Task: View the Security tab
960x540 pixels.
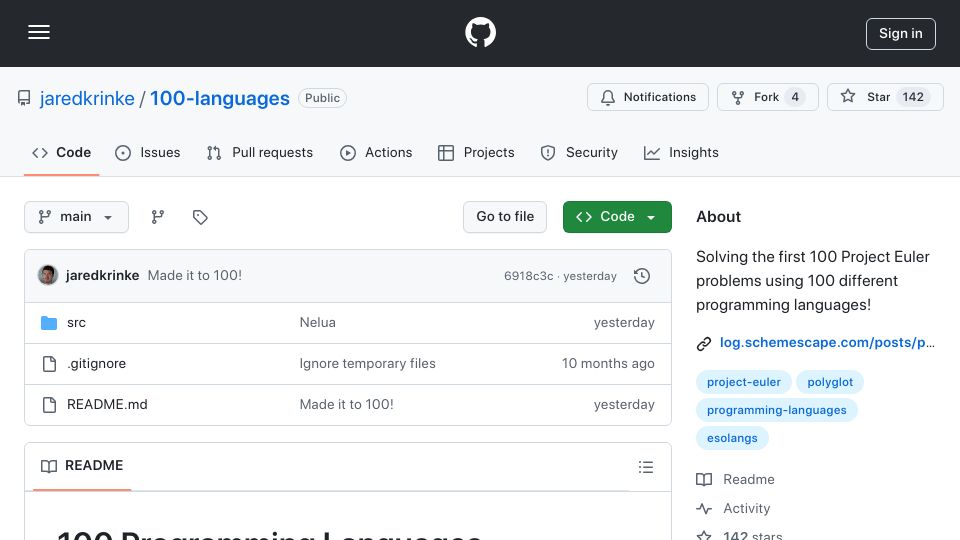Action: point(579,152)
